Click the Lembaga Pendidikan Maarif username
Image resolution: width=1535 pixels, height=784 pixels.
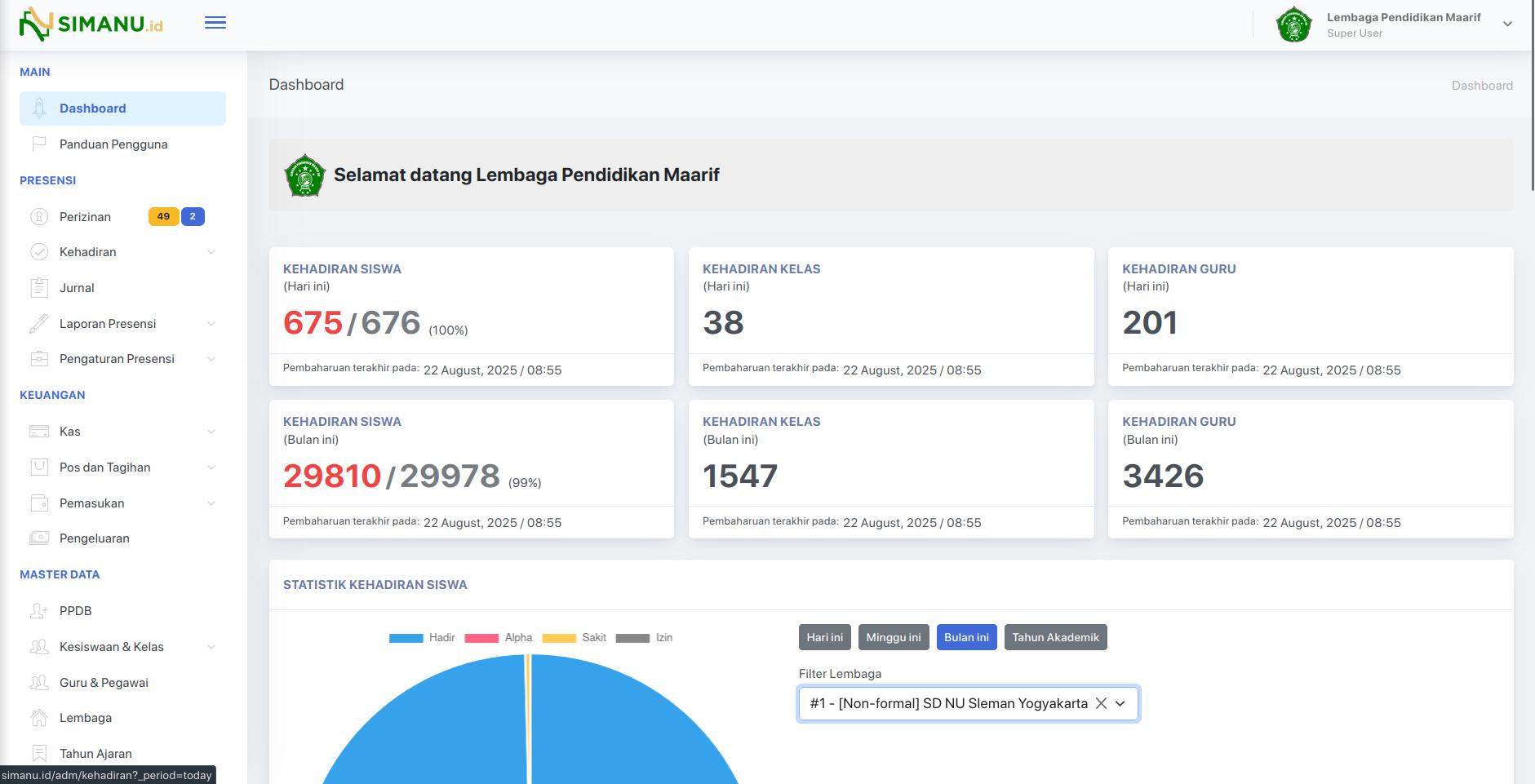(x=1404, y=17)
